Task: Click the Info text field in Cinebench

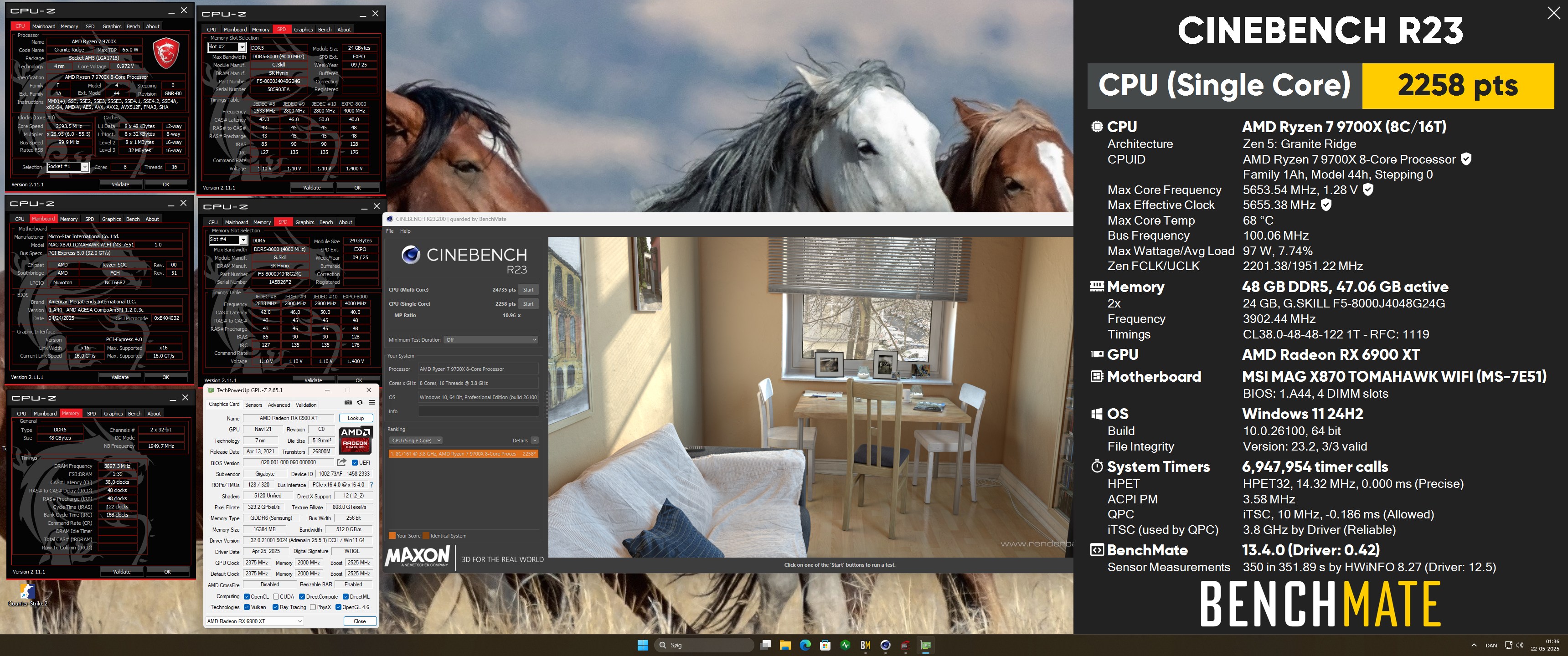Action: (x=479, y=411)
